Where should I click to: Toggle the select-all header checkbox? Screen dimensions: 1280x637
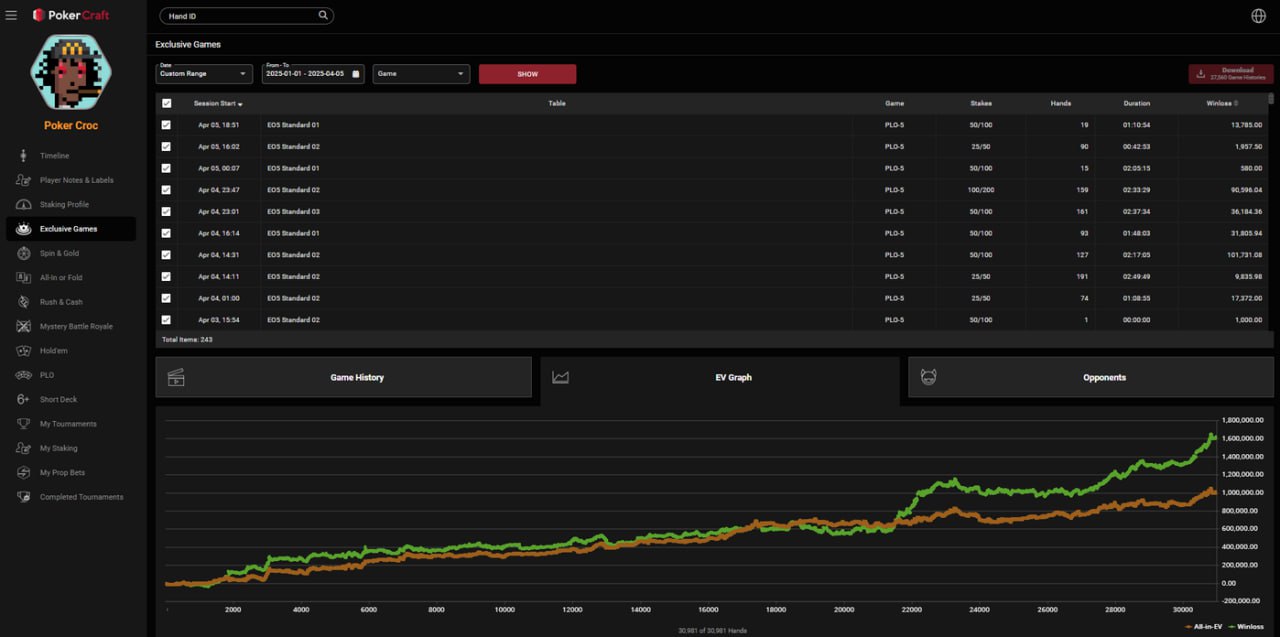tap(167, 103)
